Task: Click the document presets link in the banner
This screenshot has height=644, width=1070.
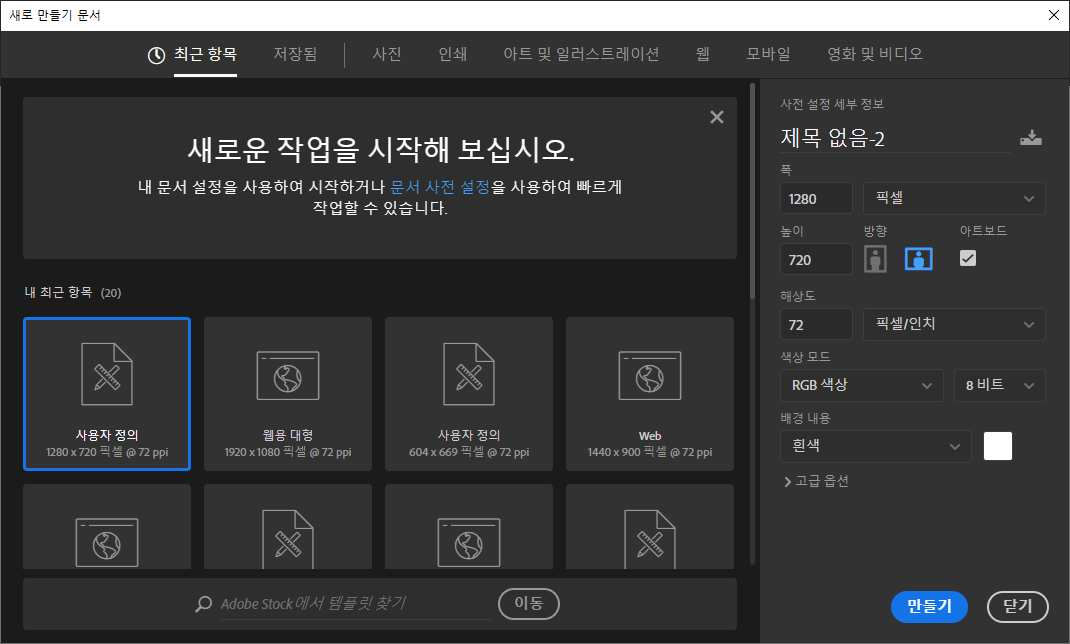Action: point(440,187)
